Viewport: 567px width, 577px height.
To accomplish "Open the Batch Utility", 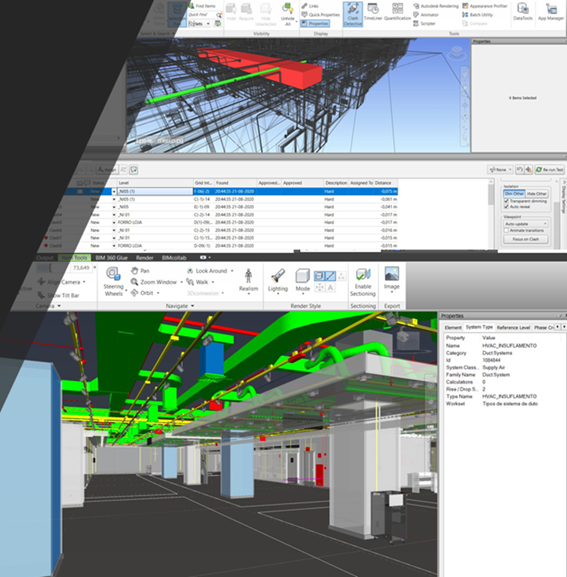I will pos(477,15).
